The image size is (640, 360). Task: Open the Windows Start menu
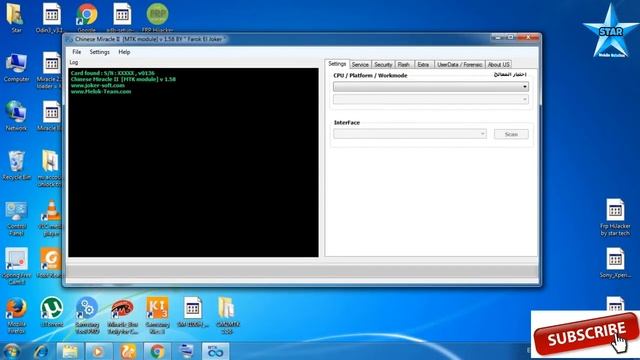pyautogui.click(x=11, y=351)
